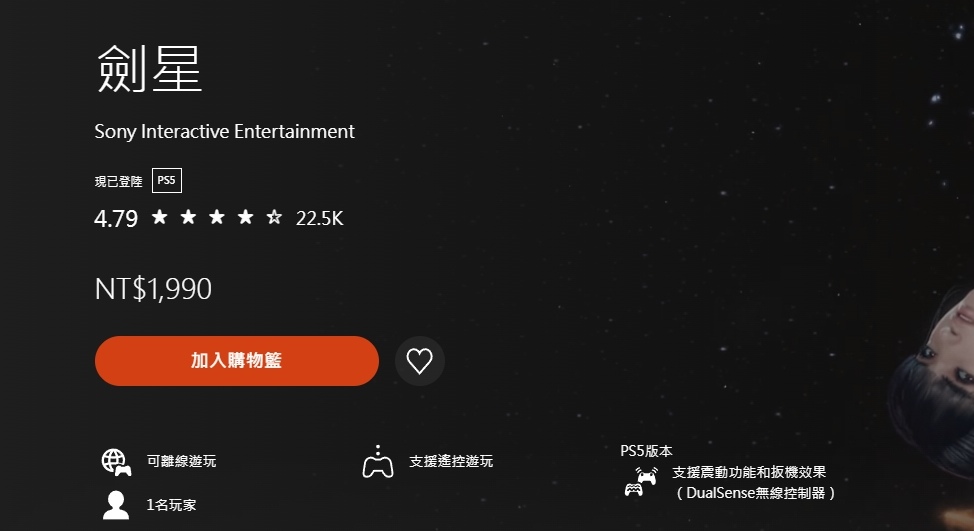Click the PS5版本 heading
974x531 pixels.
(x=646, y=451)
